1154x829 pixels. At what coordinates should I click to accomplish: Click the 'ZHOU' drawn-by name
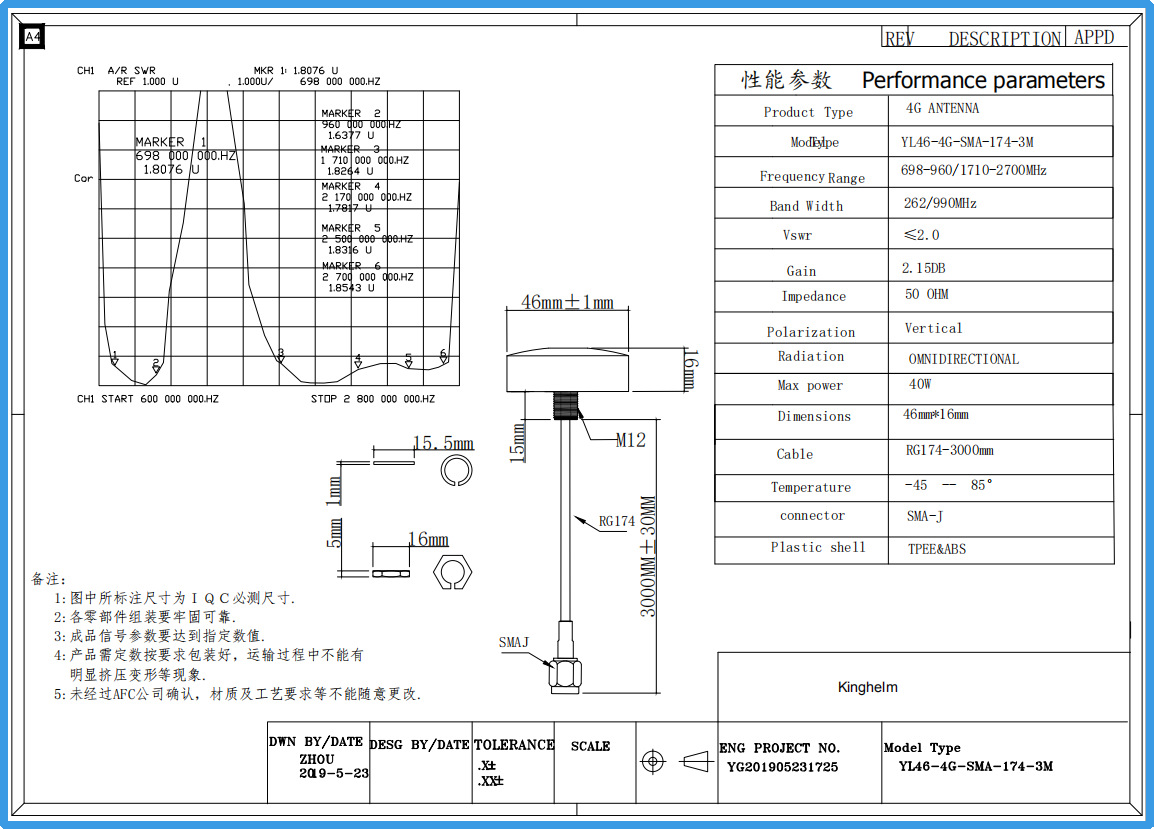tap(316, 759)
